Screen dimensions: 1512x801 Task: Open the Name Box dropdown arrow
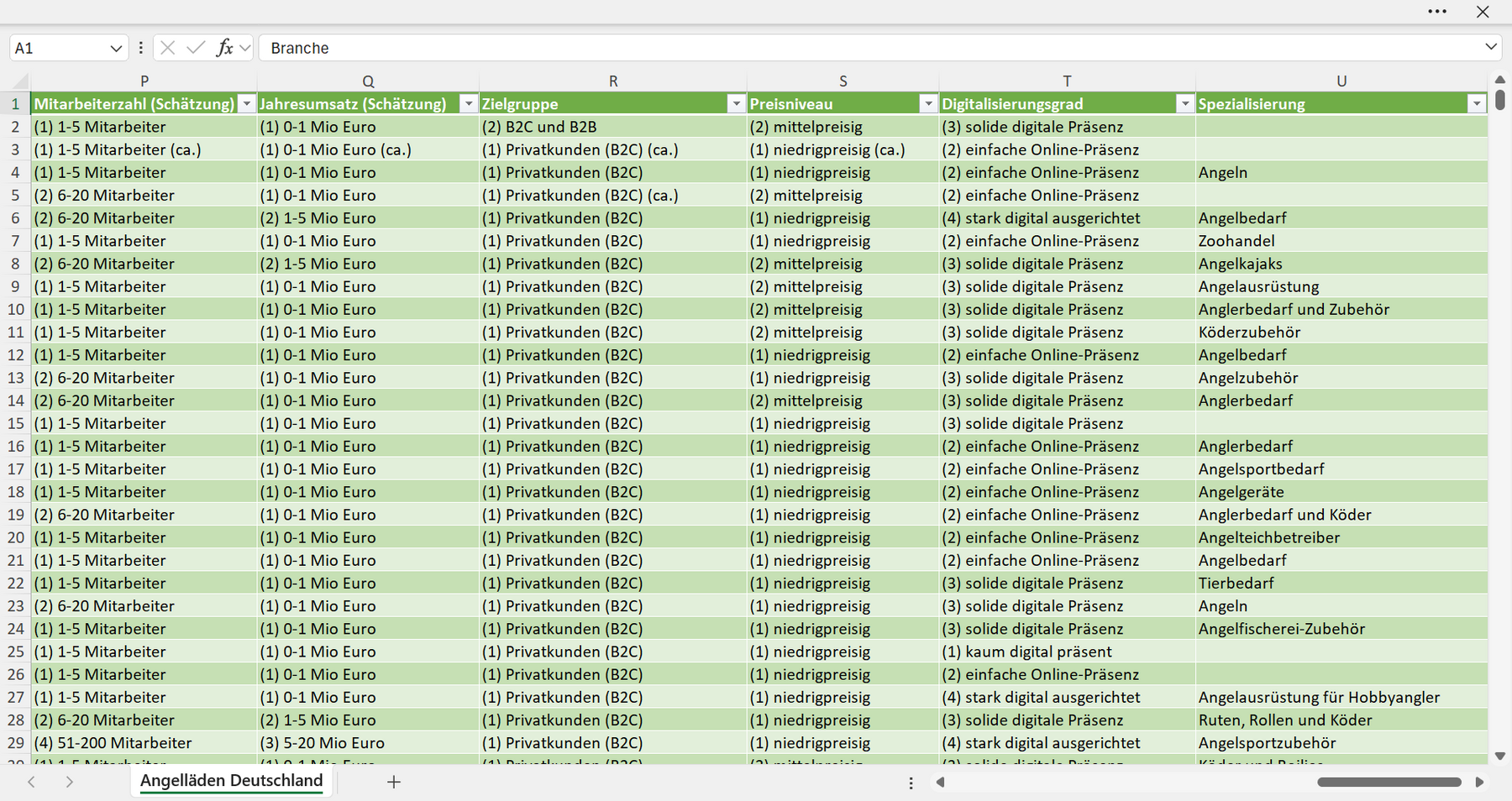click(x=116, y=49)
